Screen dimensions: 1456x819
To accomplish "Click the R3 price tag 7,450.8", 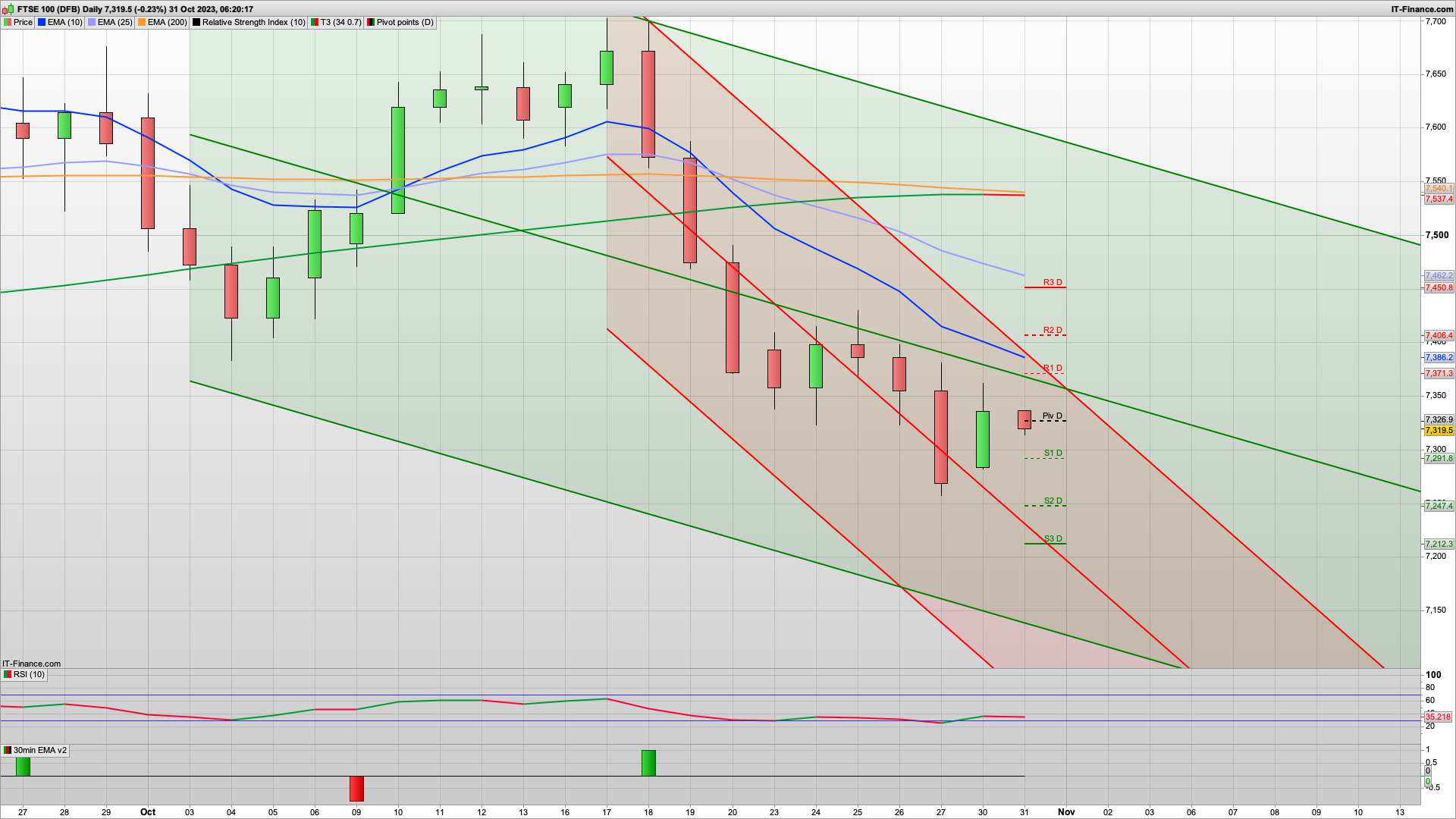I will tap(1439, 287).
